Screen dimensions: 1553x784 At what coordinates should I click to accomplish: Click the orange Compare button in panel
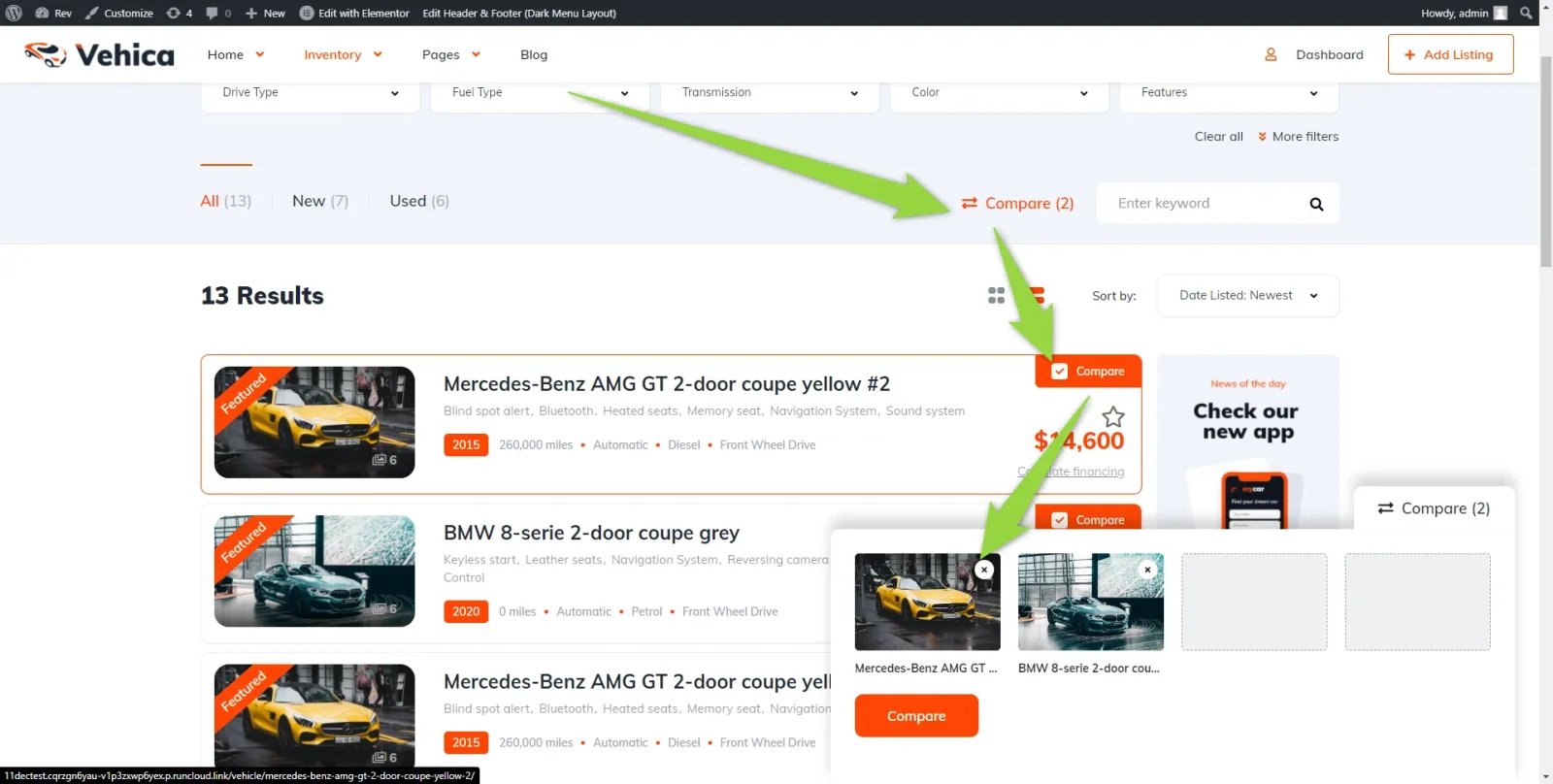click(916, 715)
